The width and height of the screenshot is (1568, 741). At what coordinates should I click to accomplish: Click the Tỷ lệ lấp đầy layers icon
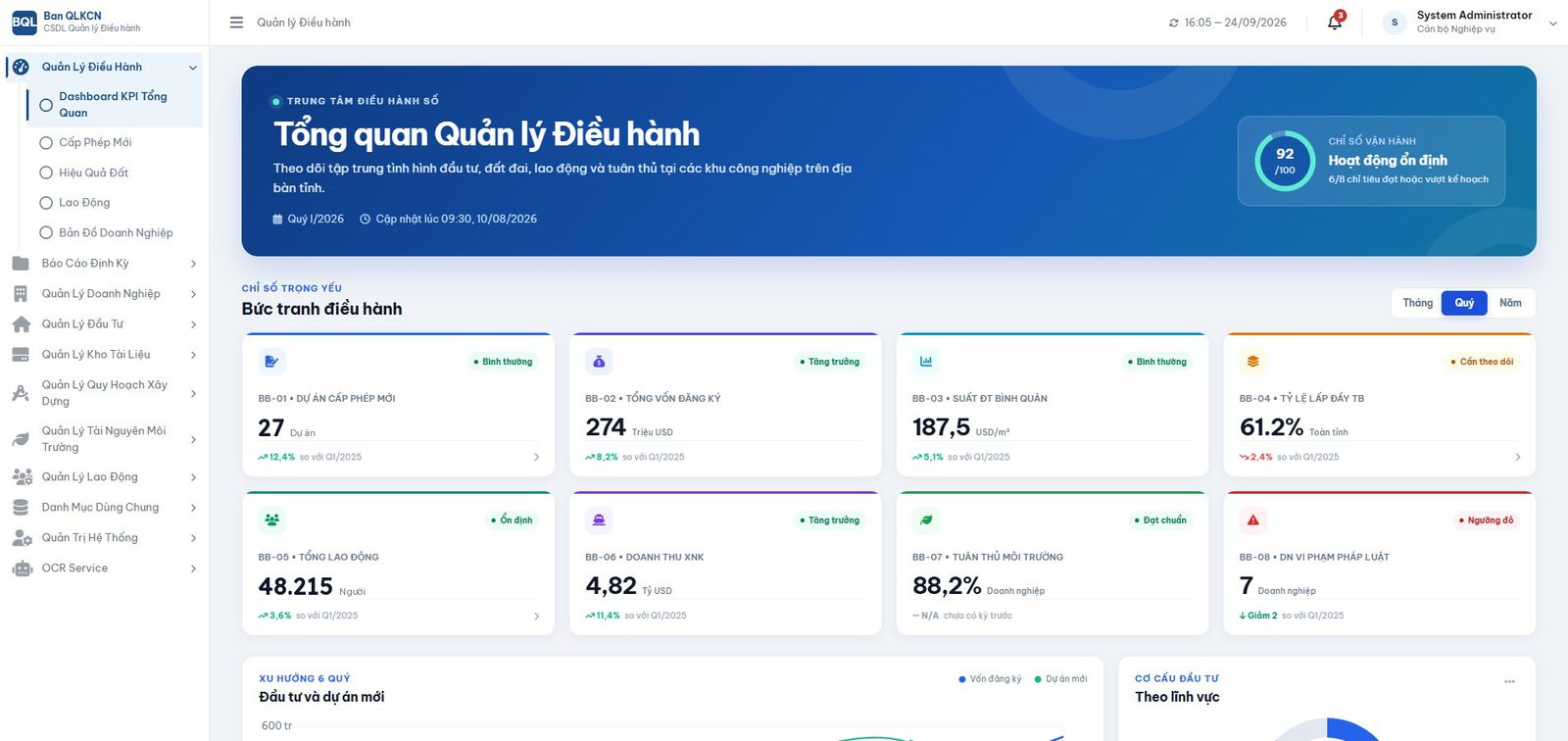[x=1252, y=361]
